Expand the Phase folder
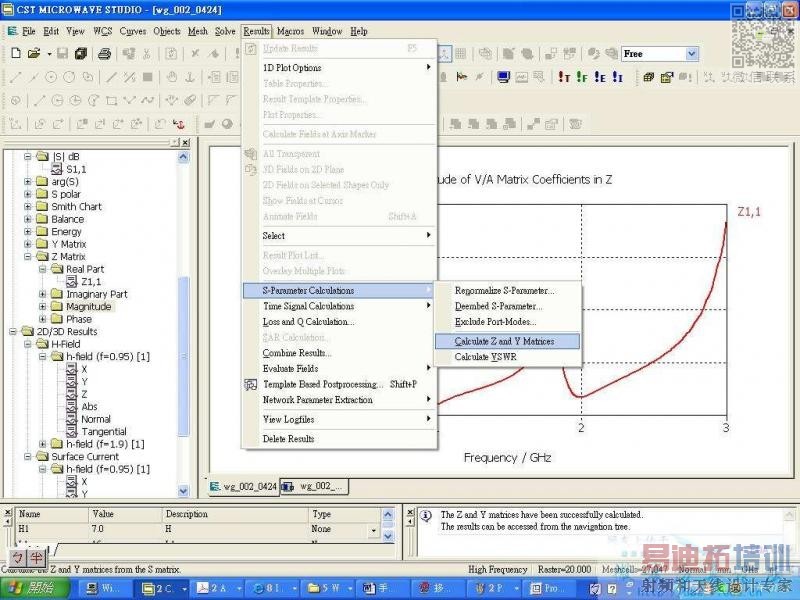This screenshot has width=800, height=600. [x=43, y=319]
